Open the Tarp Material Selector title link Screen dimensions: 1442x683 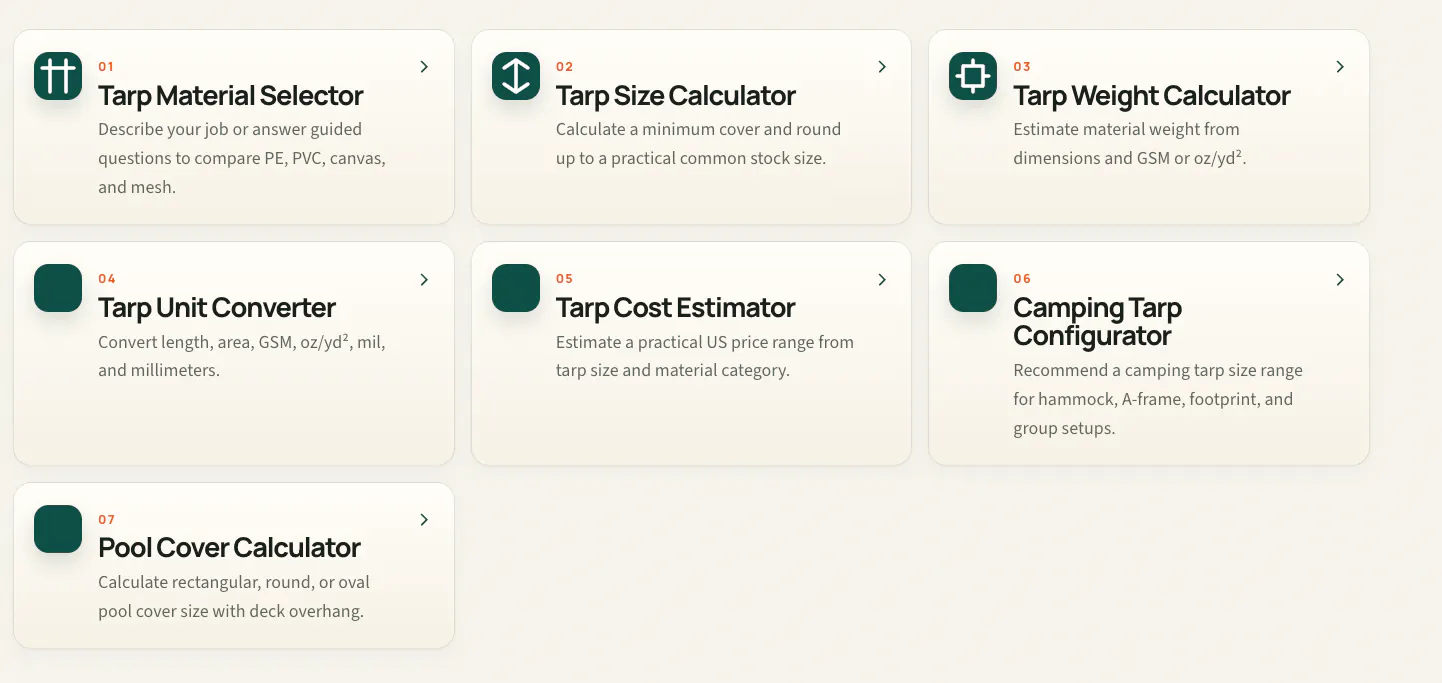(230, 96)
